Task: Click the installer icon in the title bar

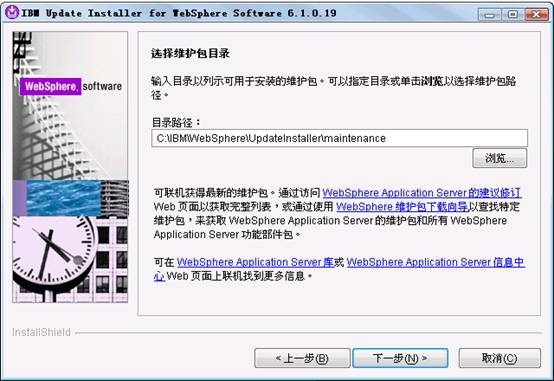Action: tap(12, 13)
